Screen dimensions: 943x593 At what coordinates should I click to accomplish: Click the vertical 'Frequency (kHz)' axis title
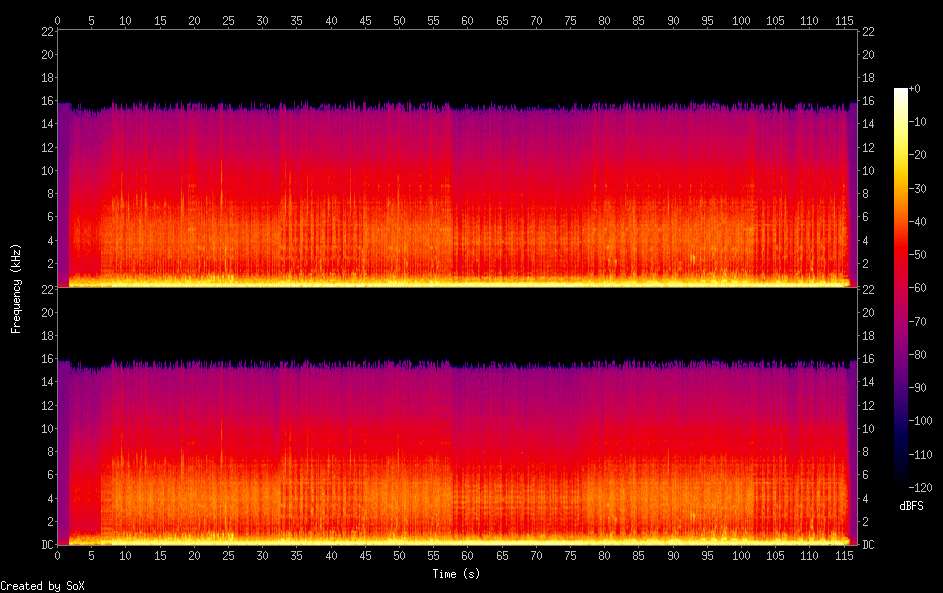pyautogui.click(x=16, y=289)
